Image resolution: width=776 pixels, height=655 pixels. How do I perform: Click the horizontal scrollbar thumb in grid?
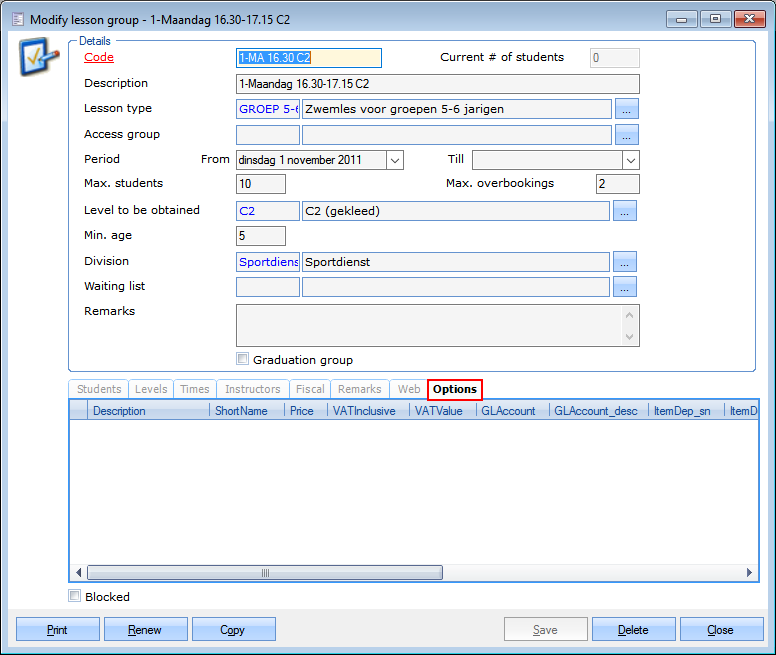(x=265, y=573)
